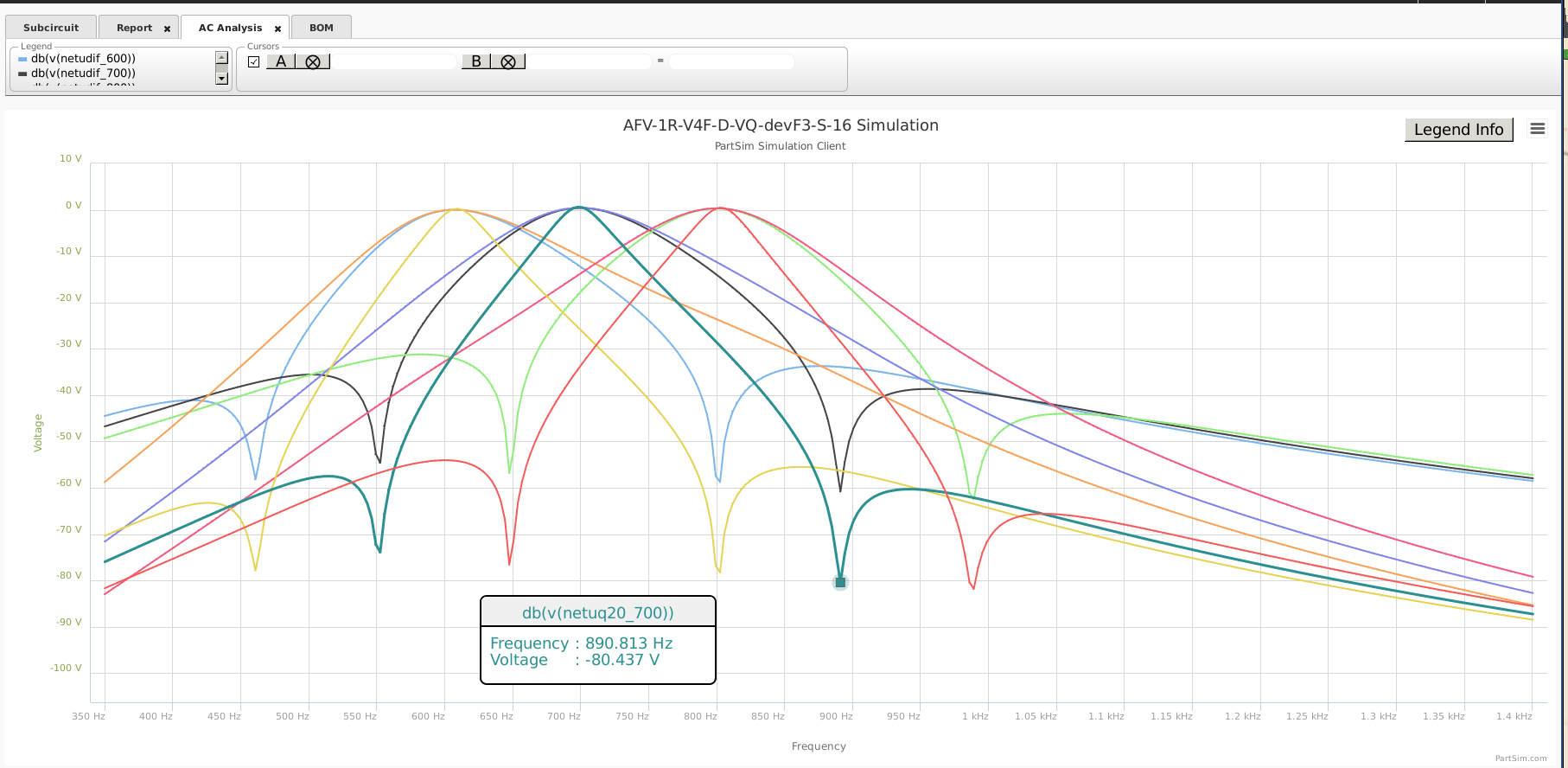Viewport: 1568px width, 768px height.
Task: Open the BOM tab
Action: (322, 28)
